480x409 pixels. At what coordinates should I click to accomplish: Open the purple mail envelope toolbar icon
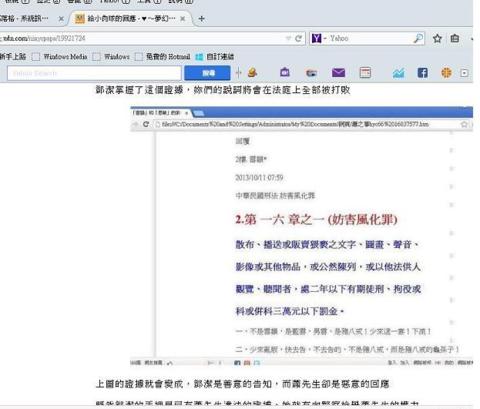point(338,73)
